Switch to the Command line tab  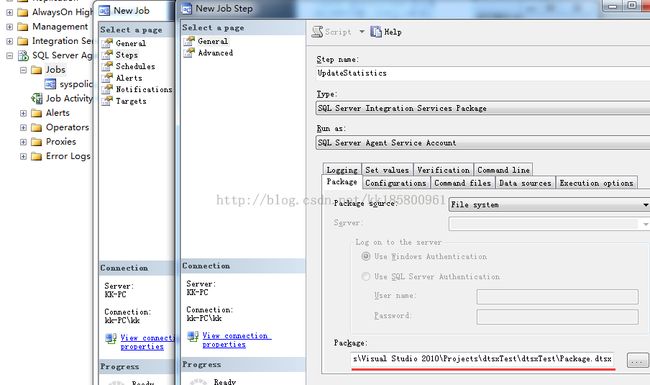coord(503,170)
